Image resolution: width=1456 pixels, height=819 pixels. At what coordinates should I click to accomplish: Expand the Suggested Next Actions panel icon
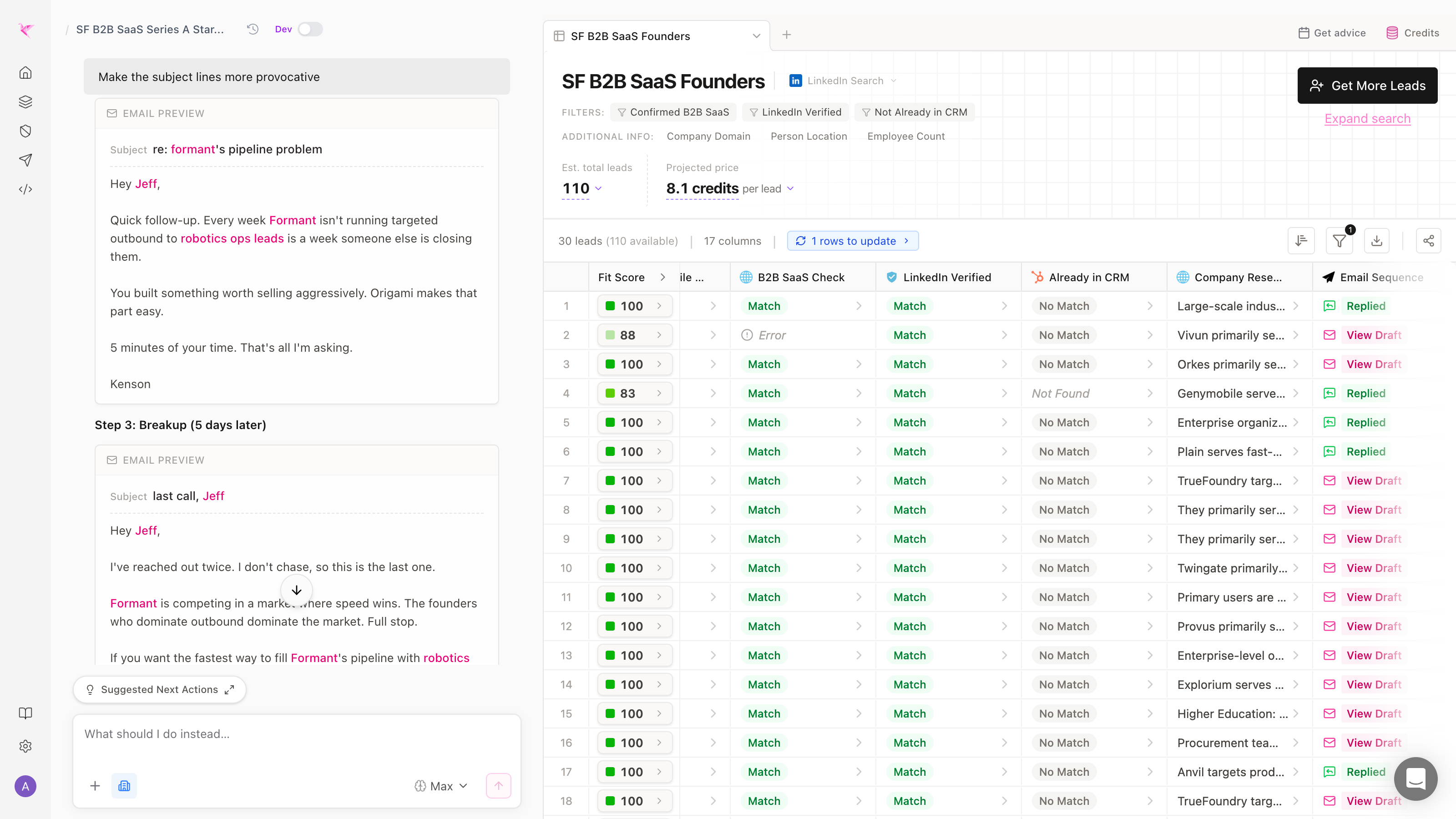[229, 690]
